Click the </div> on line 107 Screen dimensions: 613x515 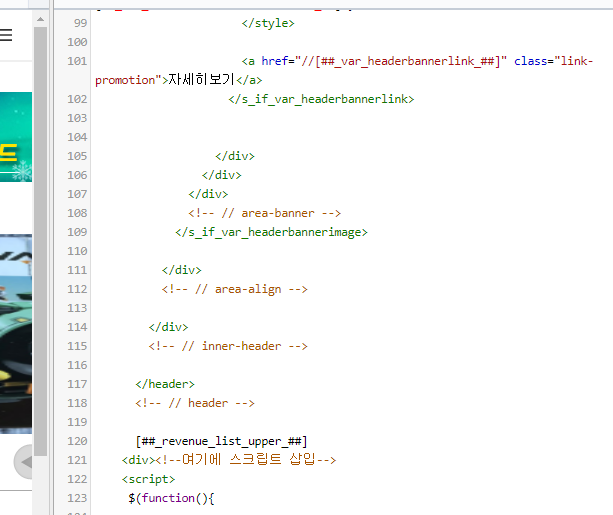(208, 194)
